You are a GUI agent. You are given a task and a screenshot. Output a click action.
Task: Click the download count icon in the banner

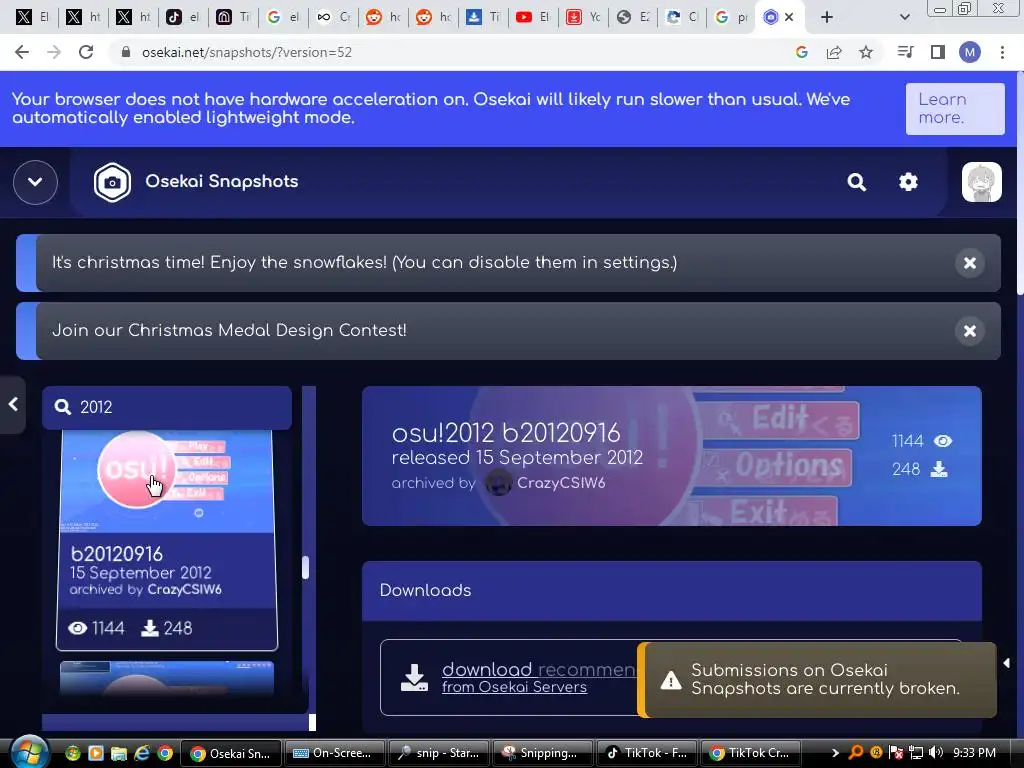coord(939,470)
